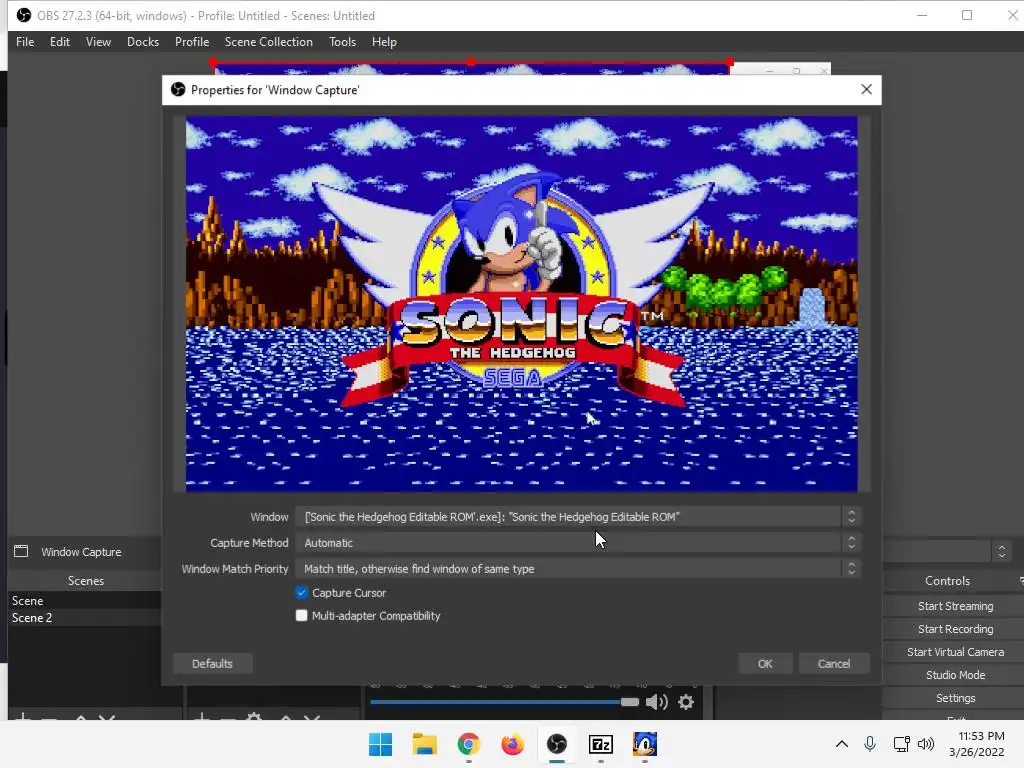Click the microphone tray icon

pos(869,744)
